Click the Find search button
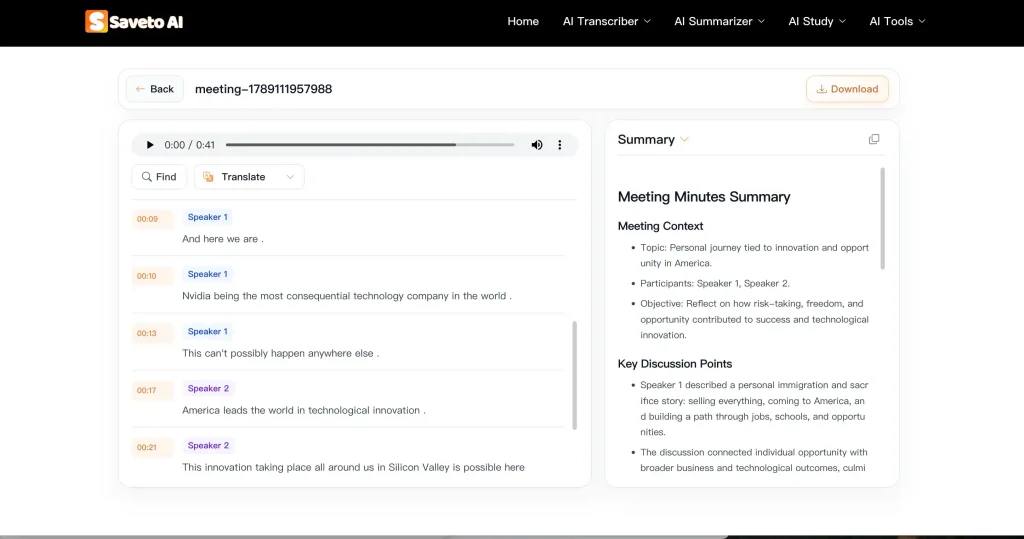Viewport: 1024px width, 539px height. 159,177
